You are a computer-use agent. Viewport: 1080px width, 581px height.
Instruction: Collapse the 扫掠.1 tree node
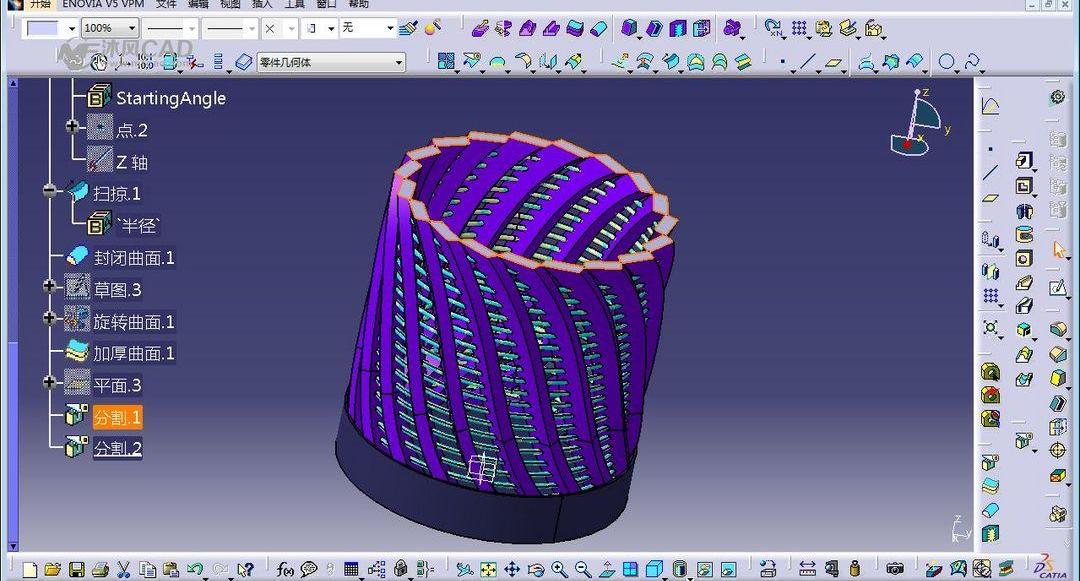(x=50, y=191)
